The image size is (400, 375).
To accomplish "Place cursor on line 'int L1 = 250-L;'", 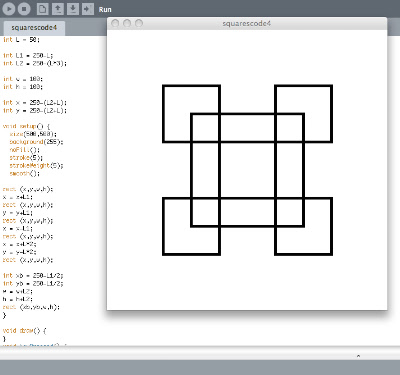I will [28, 55].
